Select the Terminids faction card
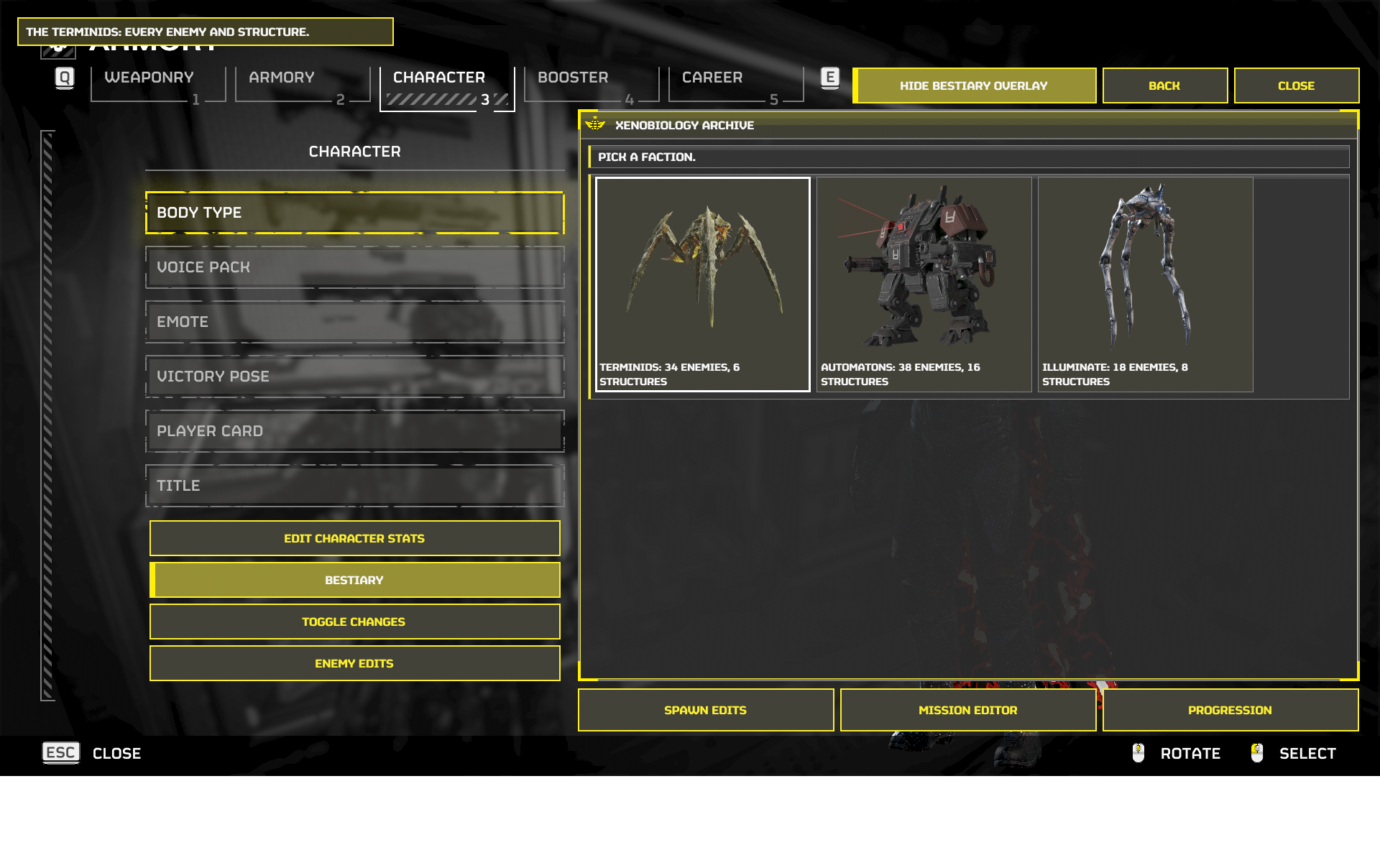Viewport: 1380px width, 868px height. point(703,285)
